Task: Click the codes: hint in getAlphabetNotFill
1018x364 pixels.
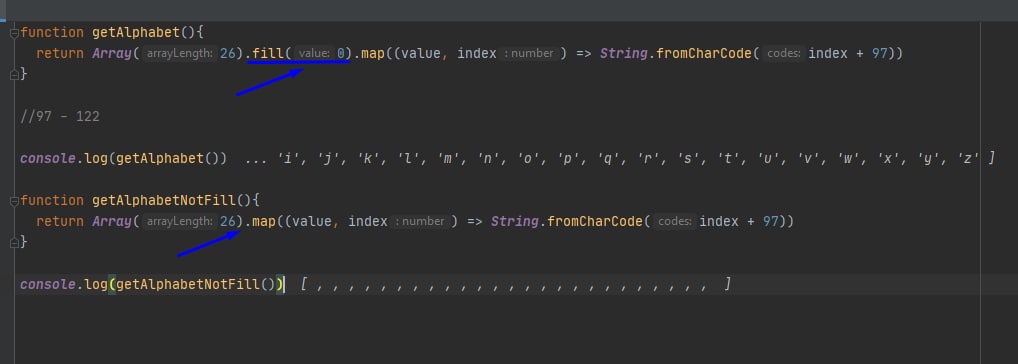Action: tap(675, 221)
